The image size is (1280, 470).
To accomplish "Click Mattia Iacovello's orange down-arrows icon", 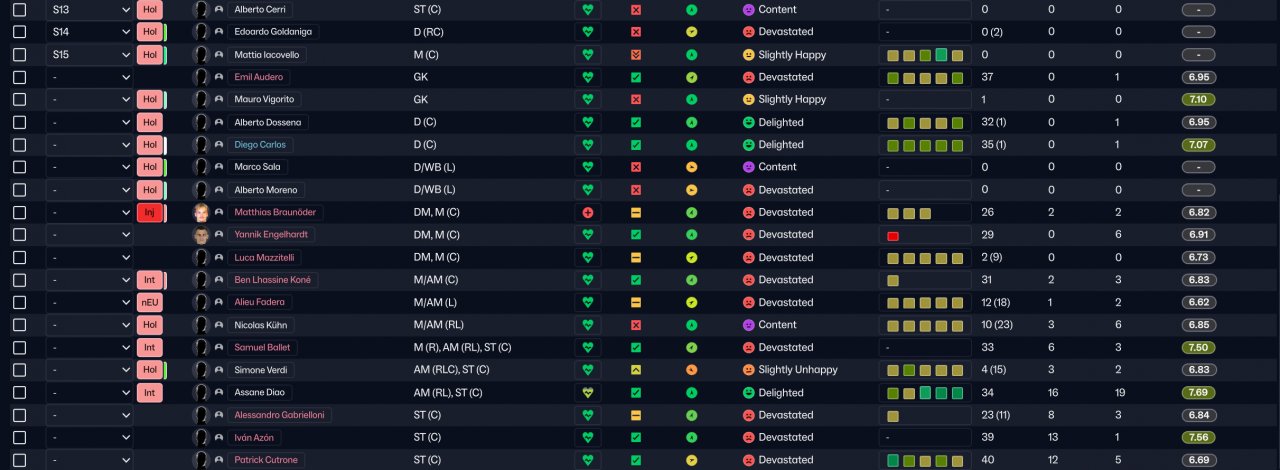I will click(636, 54).
